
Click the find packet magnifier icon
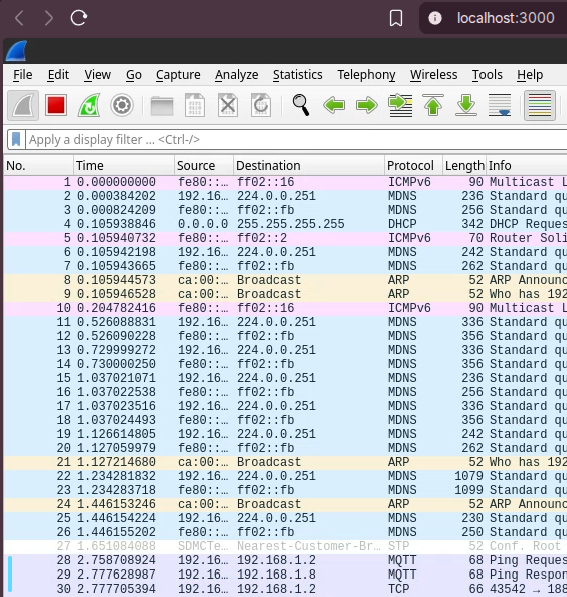(300, 105)
